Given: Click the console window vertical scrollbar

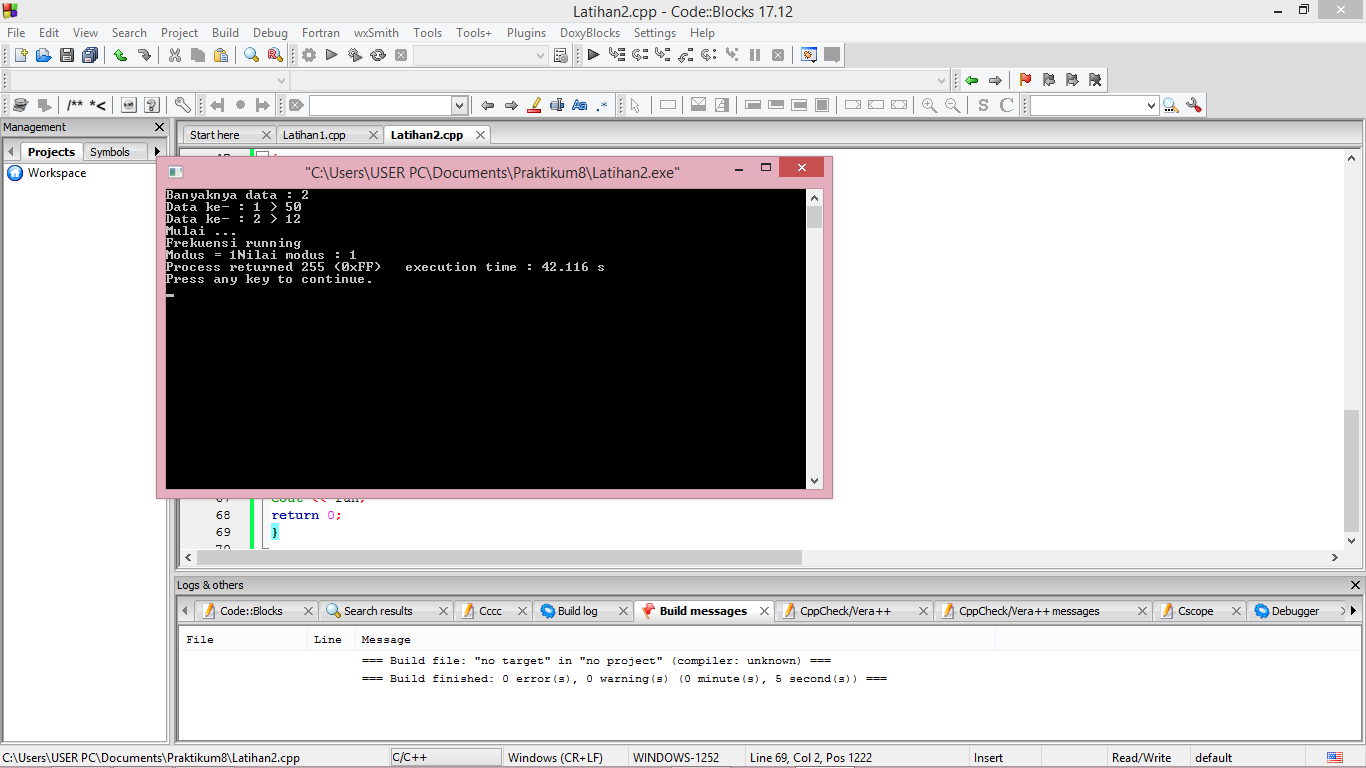Looking at the screenshot, I should (814, 339).
